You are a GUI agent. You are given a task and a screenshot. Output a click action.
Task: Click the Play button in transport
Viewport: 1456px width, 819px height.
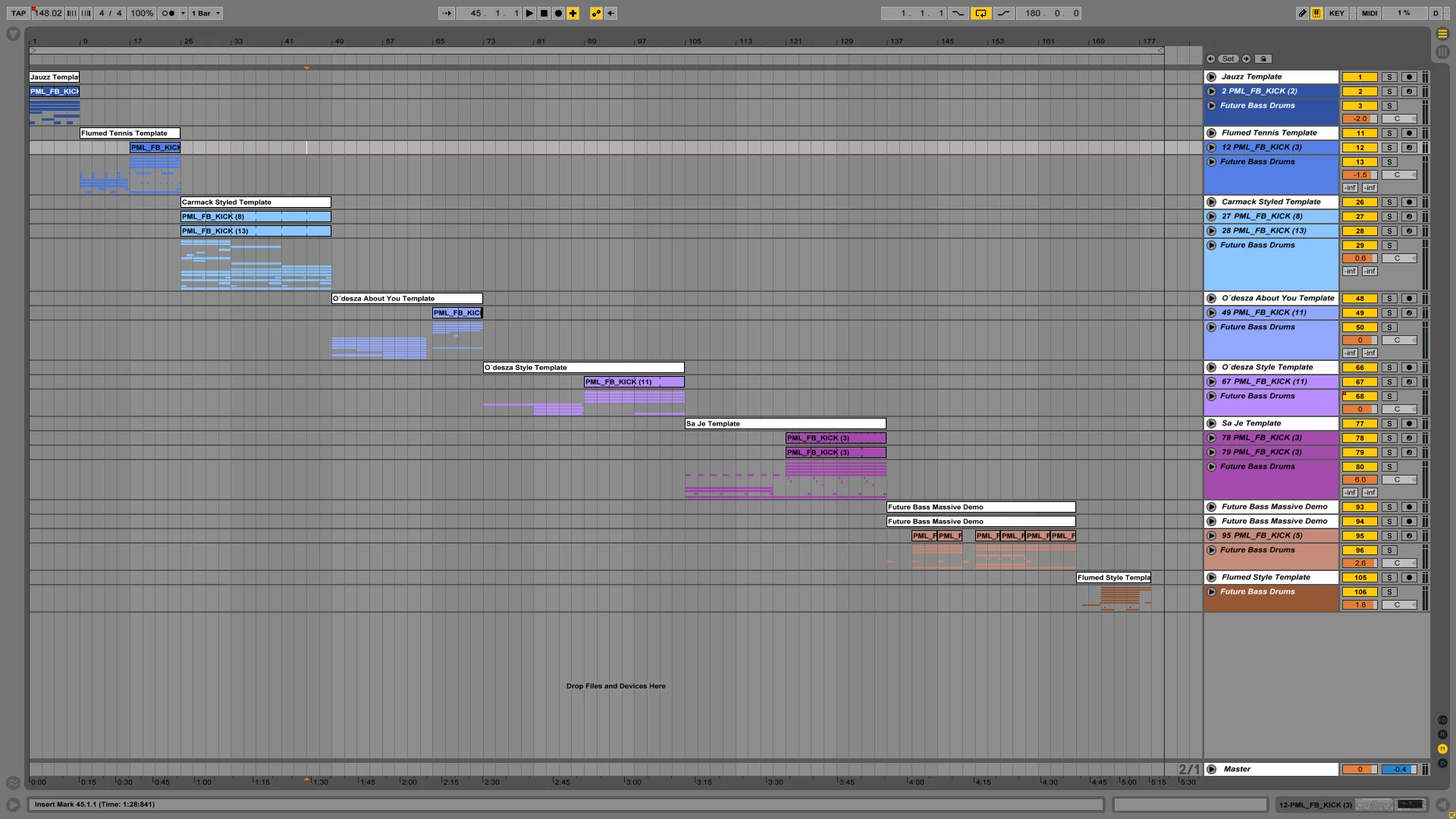coord(529,13)
